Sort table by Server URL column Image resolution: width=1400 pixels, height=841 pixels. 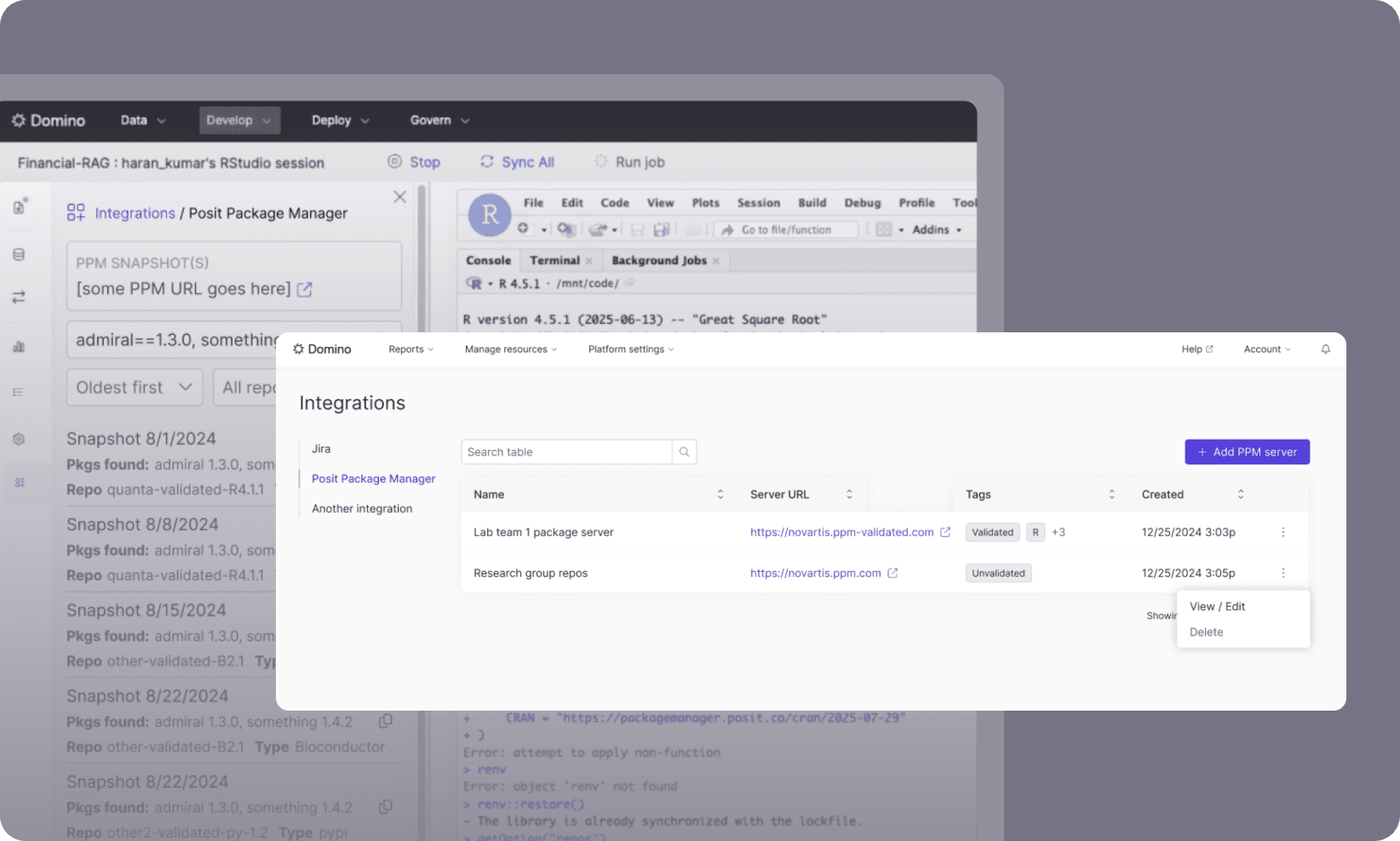pyautogui.click(x=849, y=494)
